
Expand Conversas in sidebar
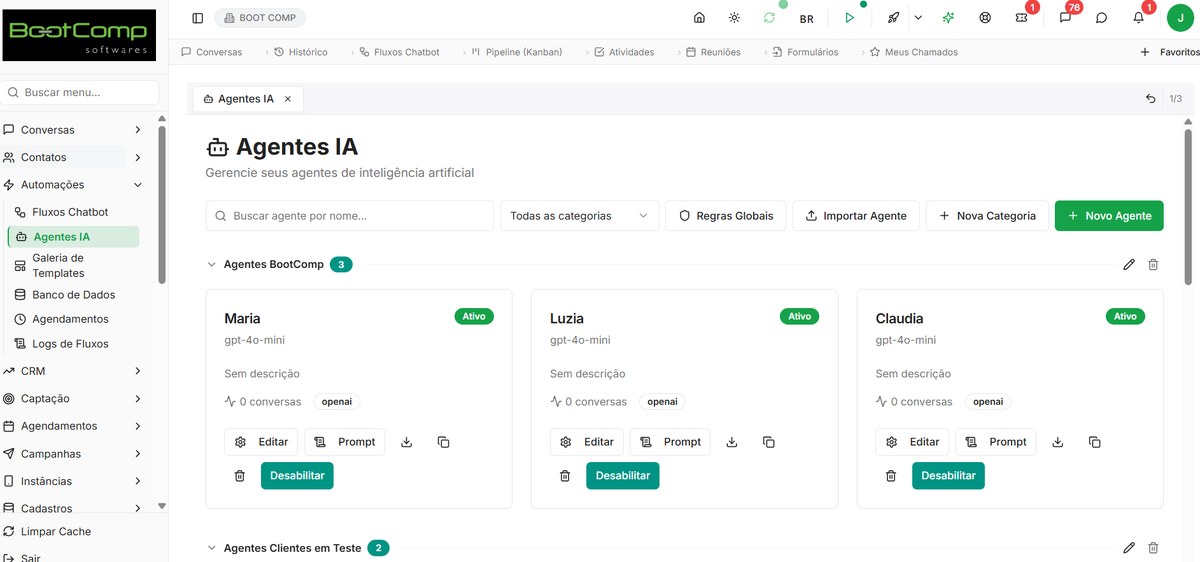click(x=72, y=130)
